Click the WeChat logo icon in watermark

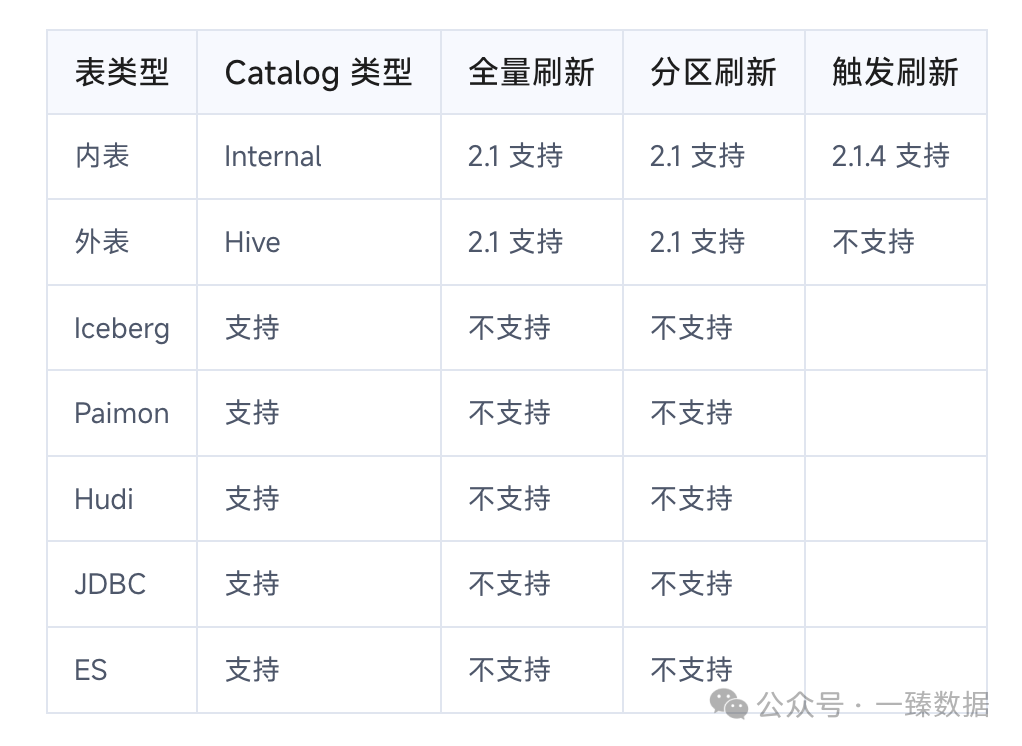(728, 704)
